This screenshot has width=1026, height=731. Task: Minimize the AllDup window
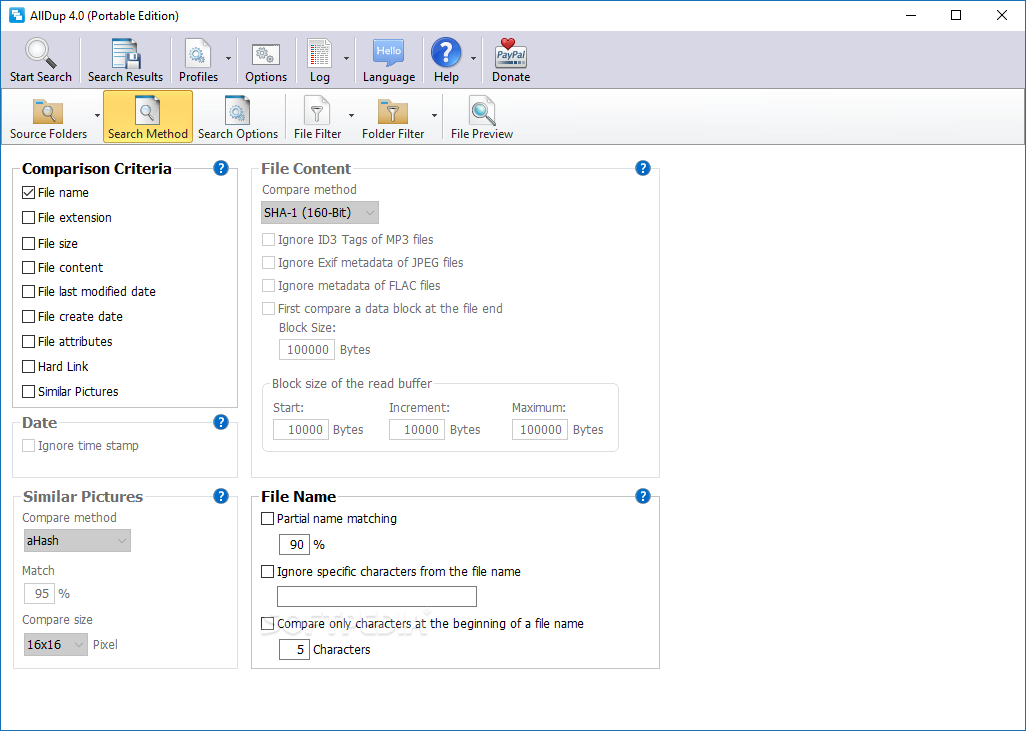click(911, 15)
